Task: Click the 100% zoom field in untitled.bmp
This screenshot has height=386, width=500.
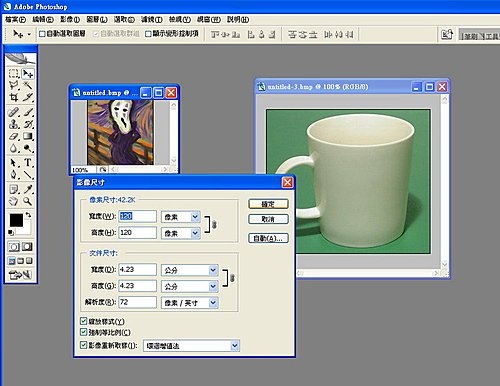Action: (x=83, y=170)
